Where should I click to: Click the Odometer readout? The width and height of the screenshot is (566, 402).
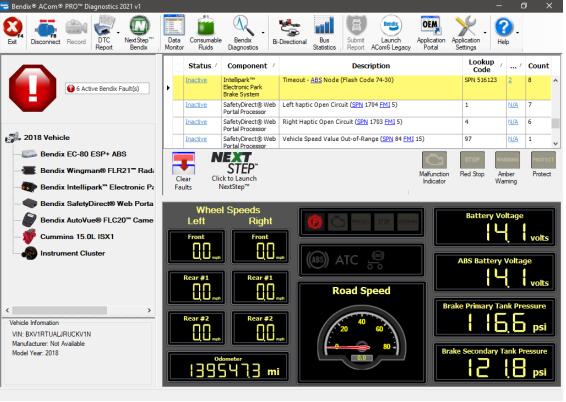point(228,367)
